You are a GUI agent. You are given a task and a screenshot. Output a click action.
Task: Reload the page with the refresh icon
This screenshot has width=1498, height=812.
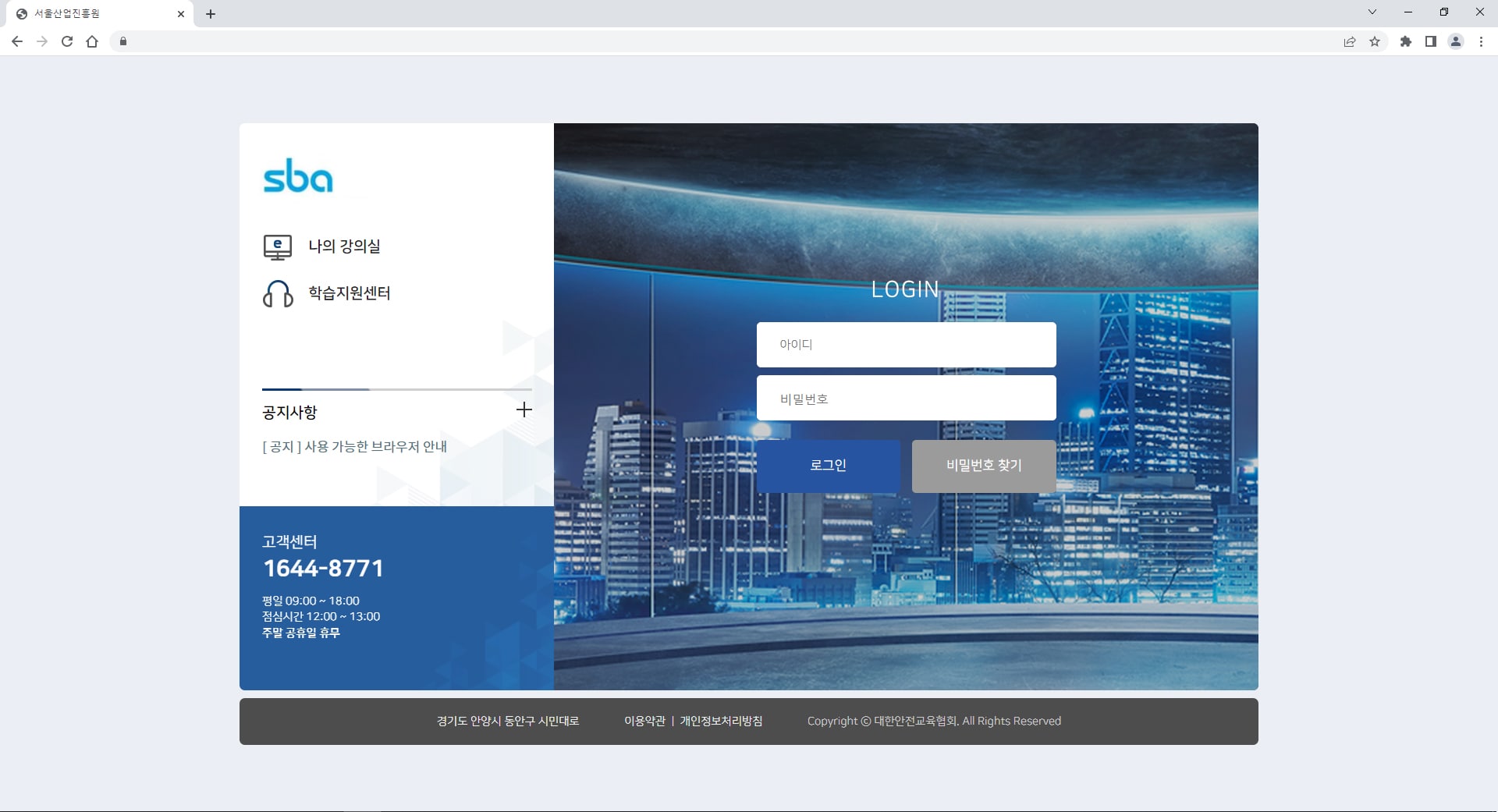point(67,41)
